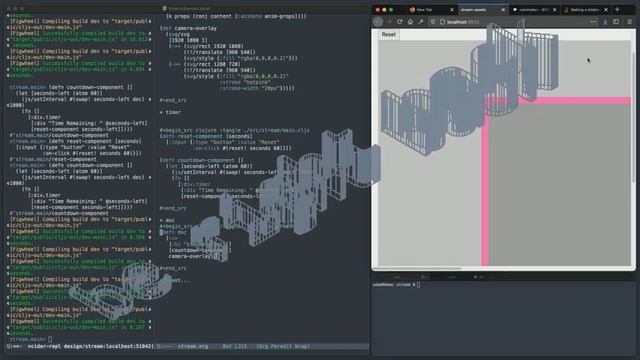Open the sidebar panel icon in browser
The height and width of the screenshot is (360, 640).
[x=616, y=22]
